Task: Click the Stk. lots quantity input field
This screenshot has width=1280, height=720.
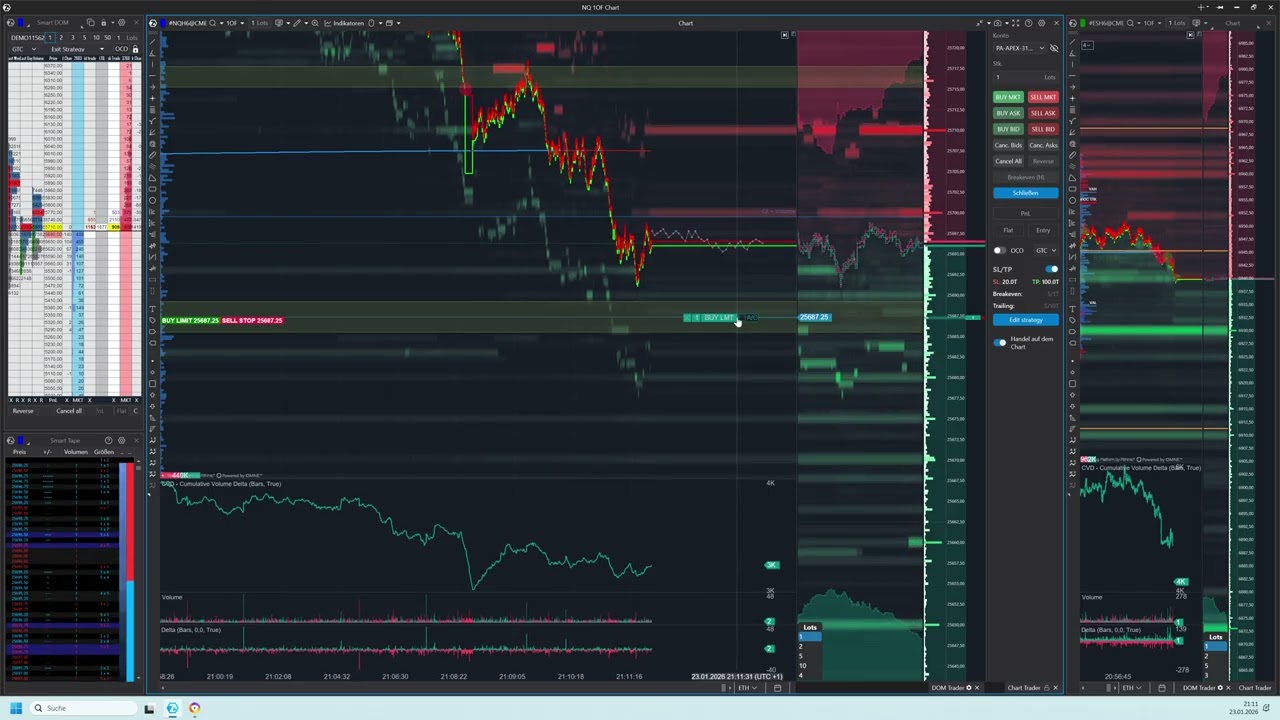Action: point(1026,77)
